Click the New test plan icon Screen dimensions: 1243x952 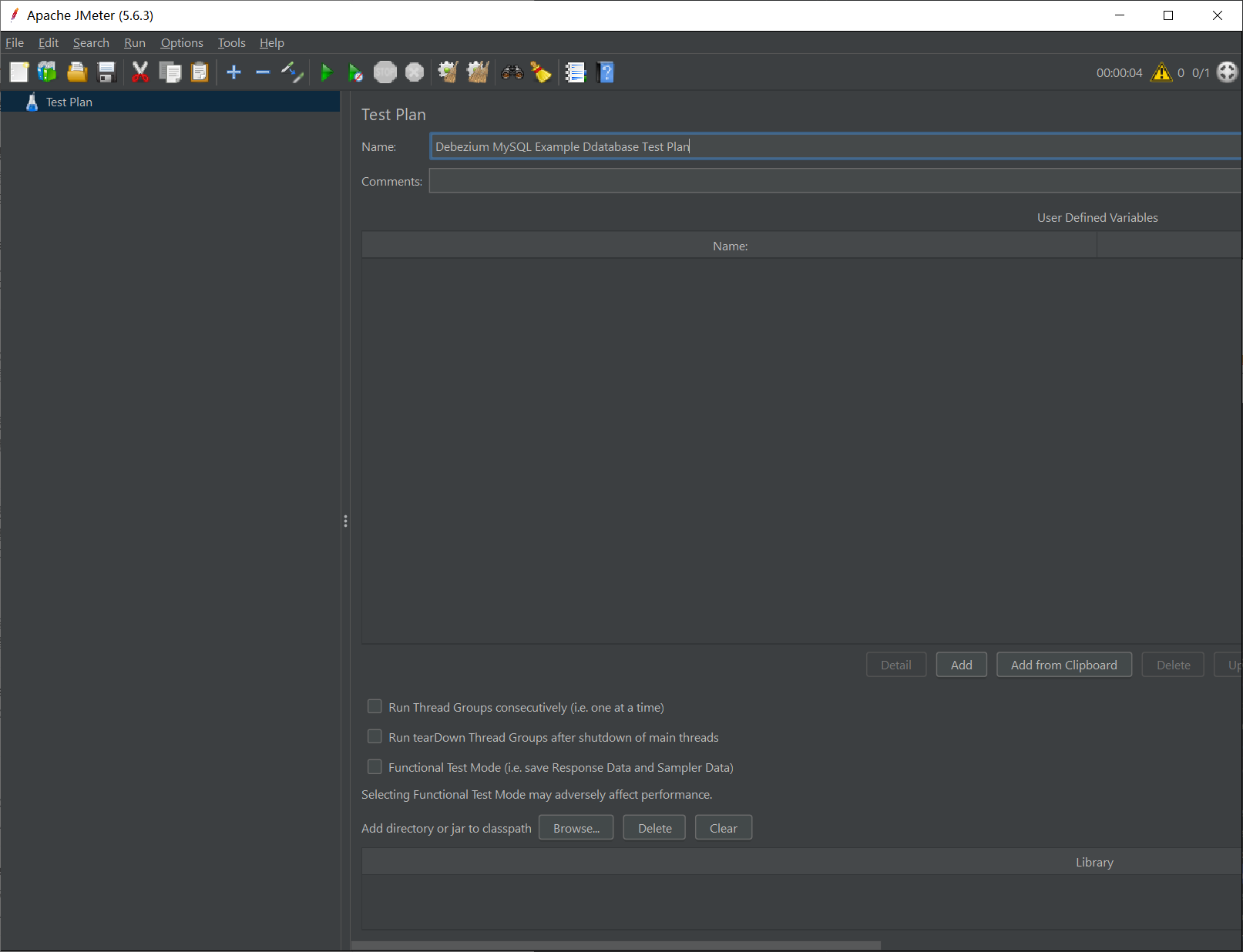pos(18,72)
